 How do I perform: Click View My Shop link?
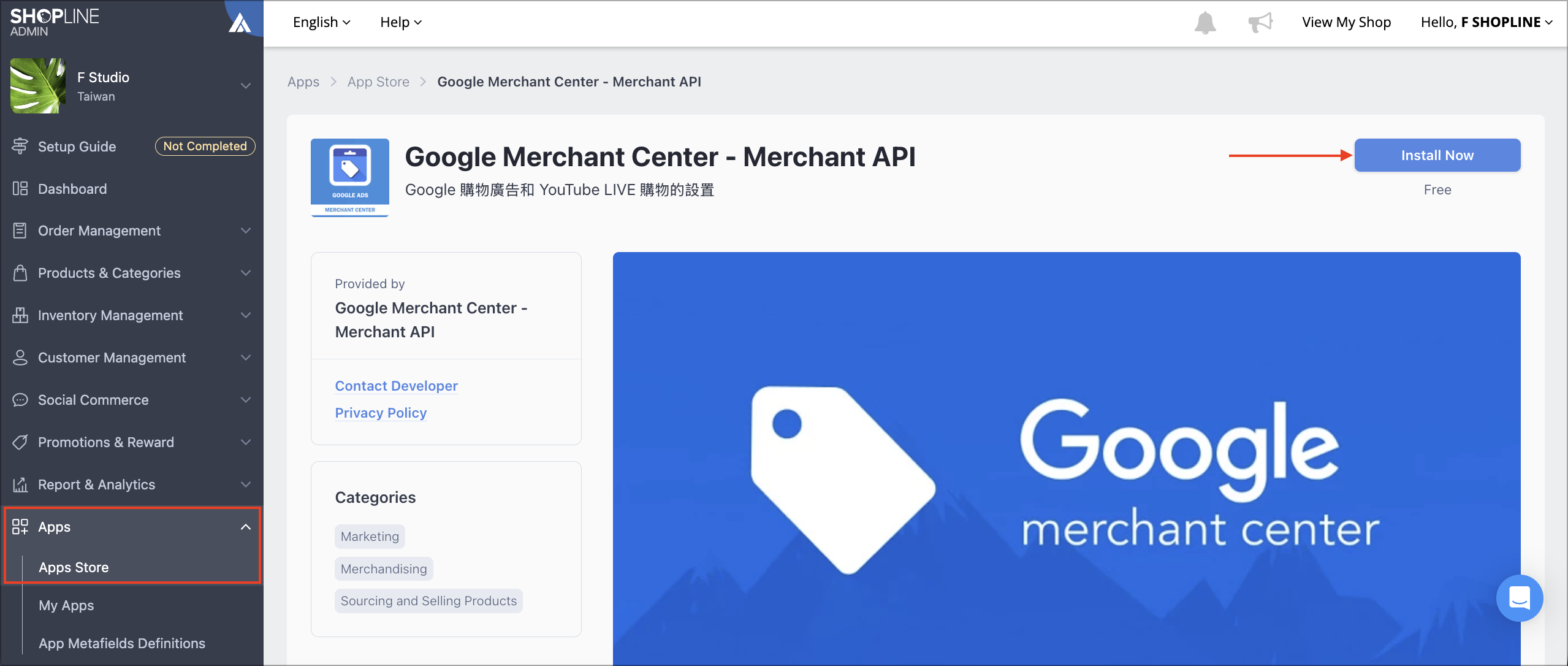pos(1346,23)
